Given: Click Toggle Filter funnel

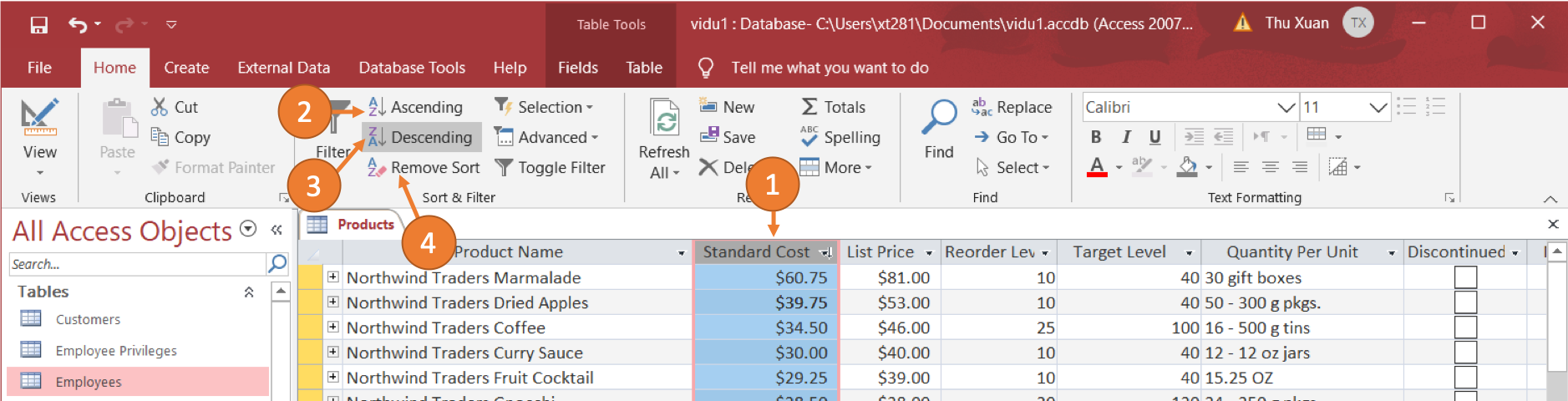Looking at the screenshot, I should (x=504, y=168).
